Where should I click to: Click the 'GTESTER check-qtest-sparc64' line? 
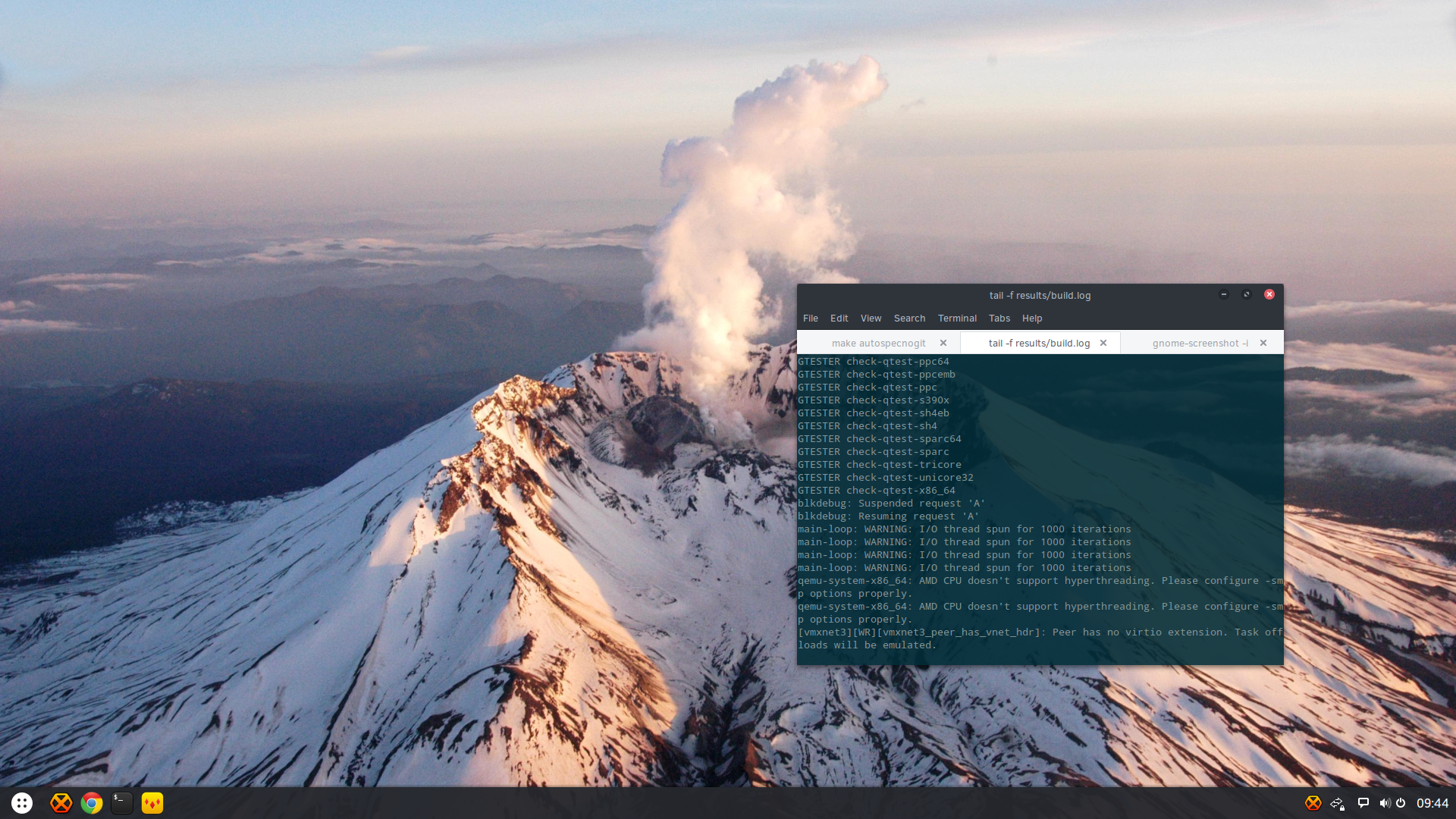click(879, 439)
